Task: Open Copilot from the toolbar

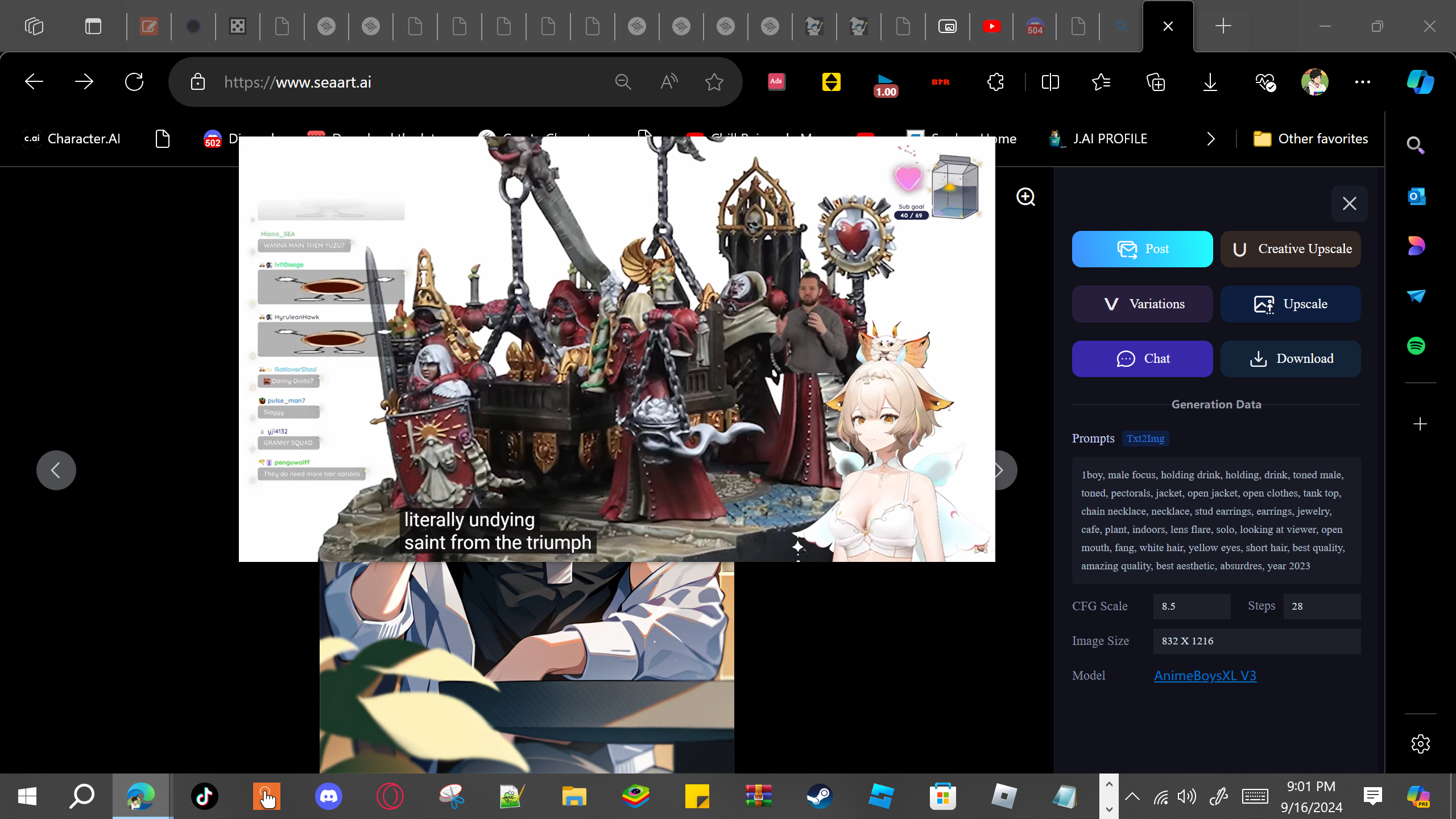Action: 1420,82
